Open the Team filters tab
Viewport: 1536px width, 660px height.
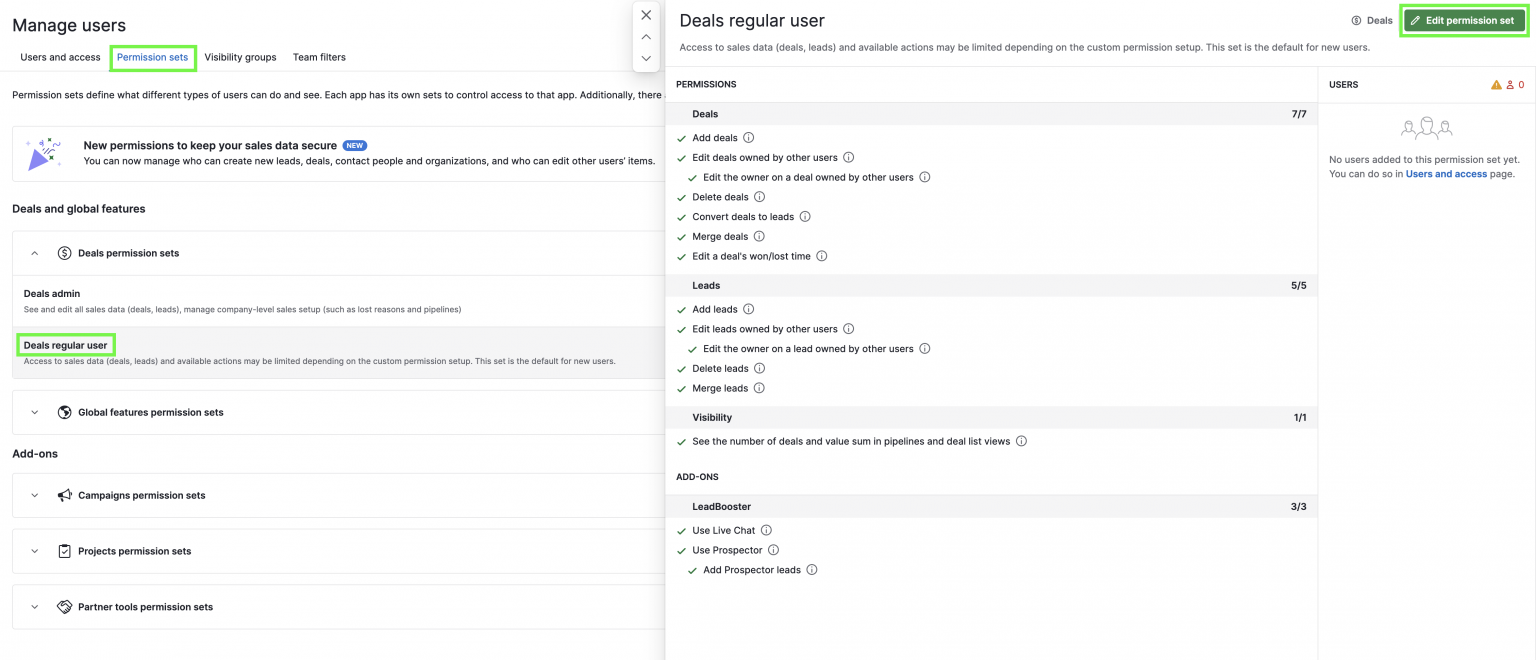319,57
